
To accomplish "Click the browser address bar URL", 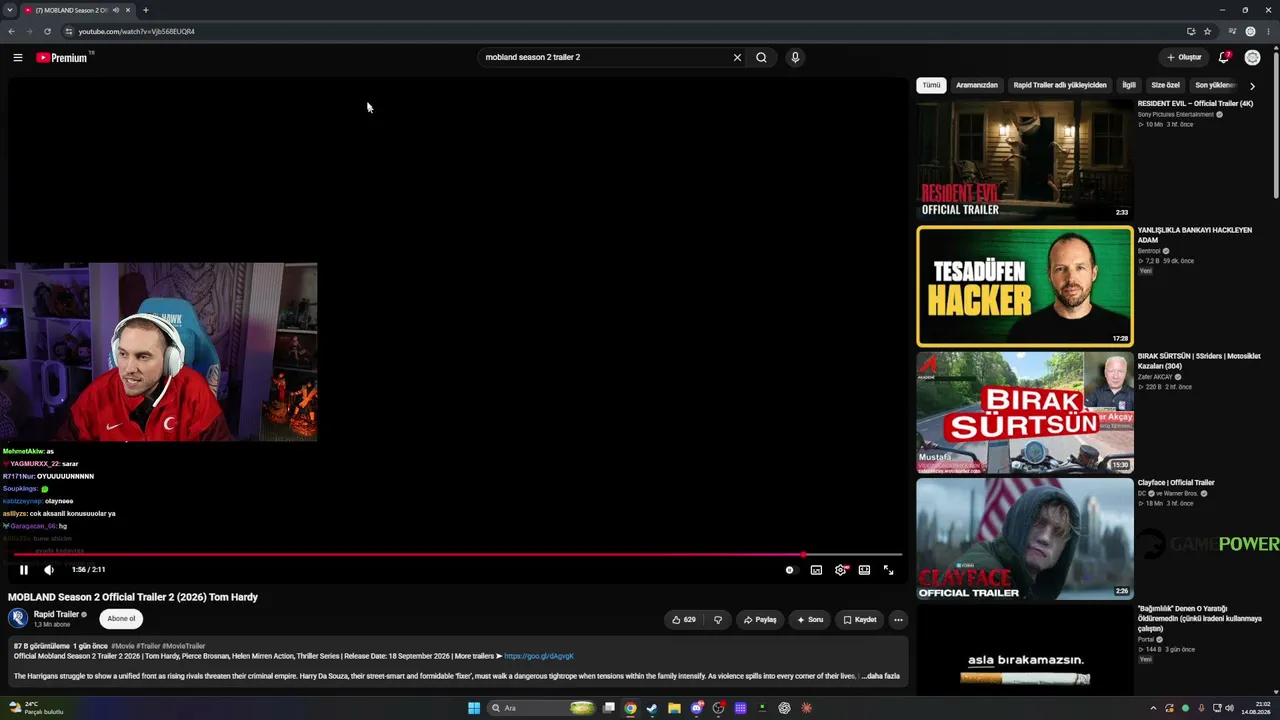I will tap(137, 31).
